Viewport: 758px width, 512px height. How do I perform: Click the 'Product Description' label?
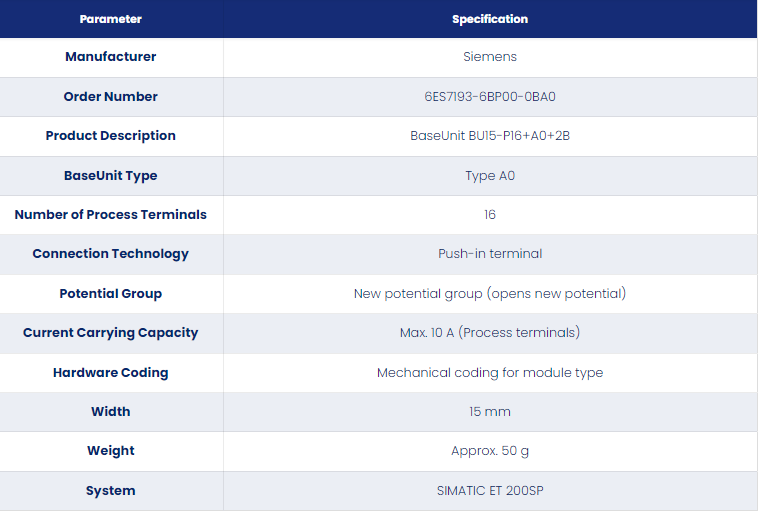pos(111,135)
